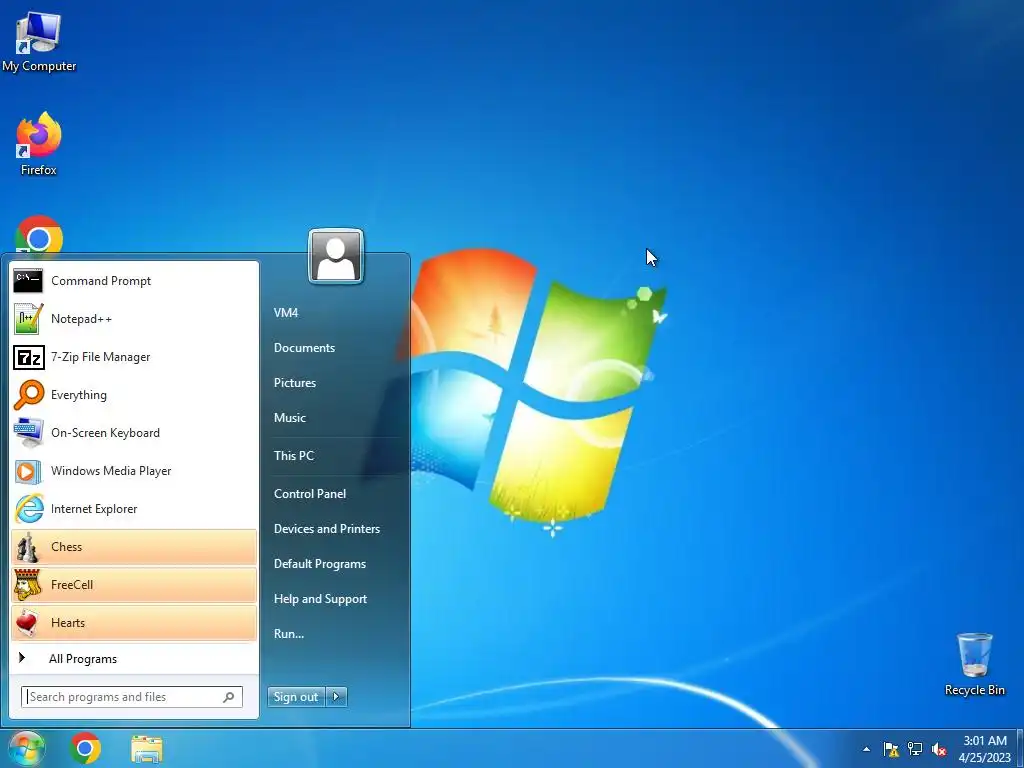Open Pictures from Start menu
Viewport: 1024px width, 768px height.
coord(295,383)
